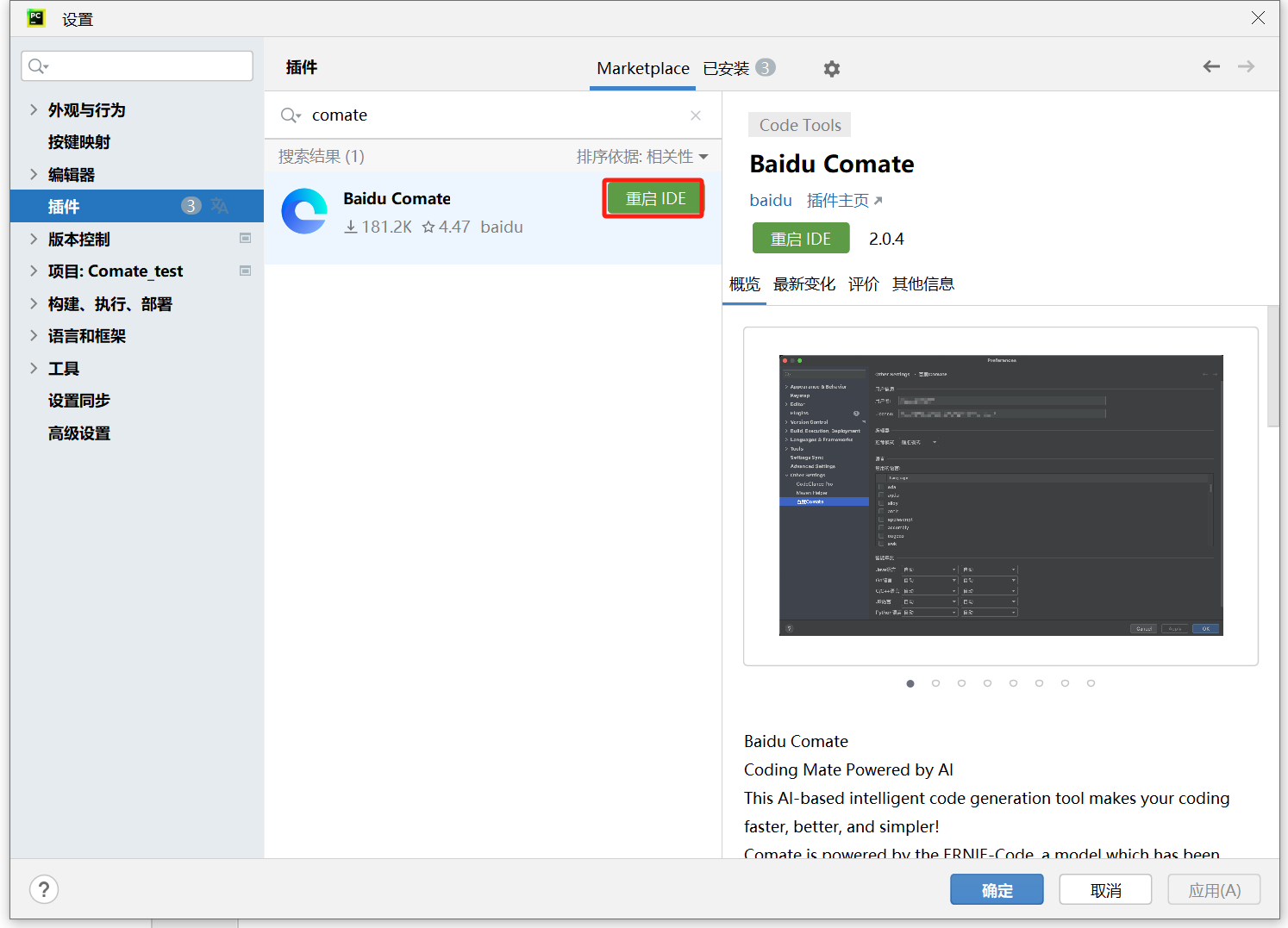Open the 其他信息 tab

coord(923,284)
